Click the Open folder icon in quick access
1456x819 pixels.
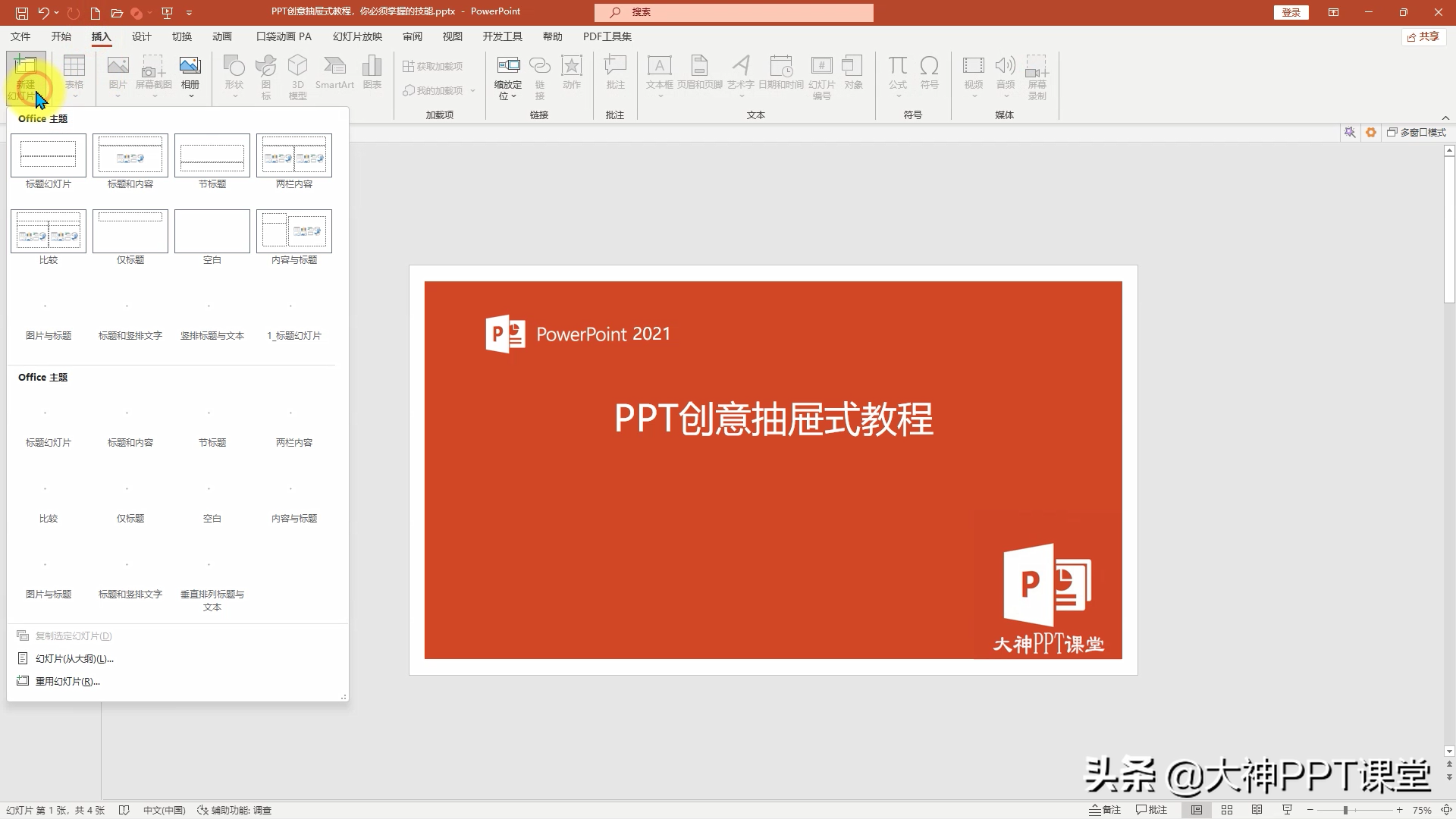(117, 13)
